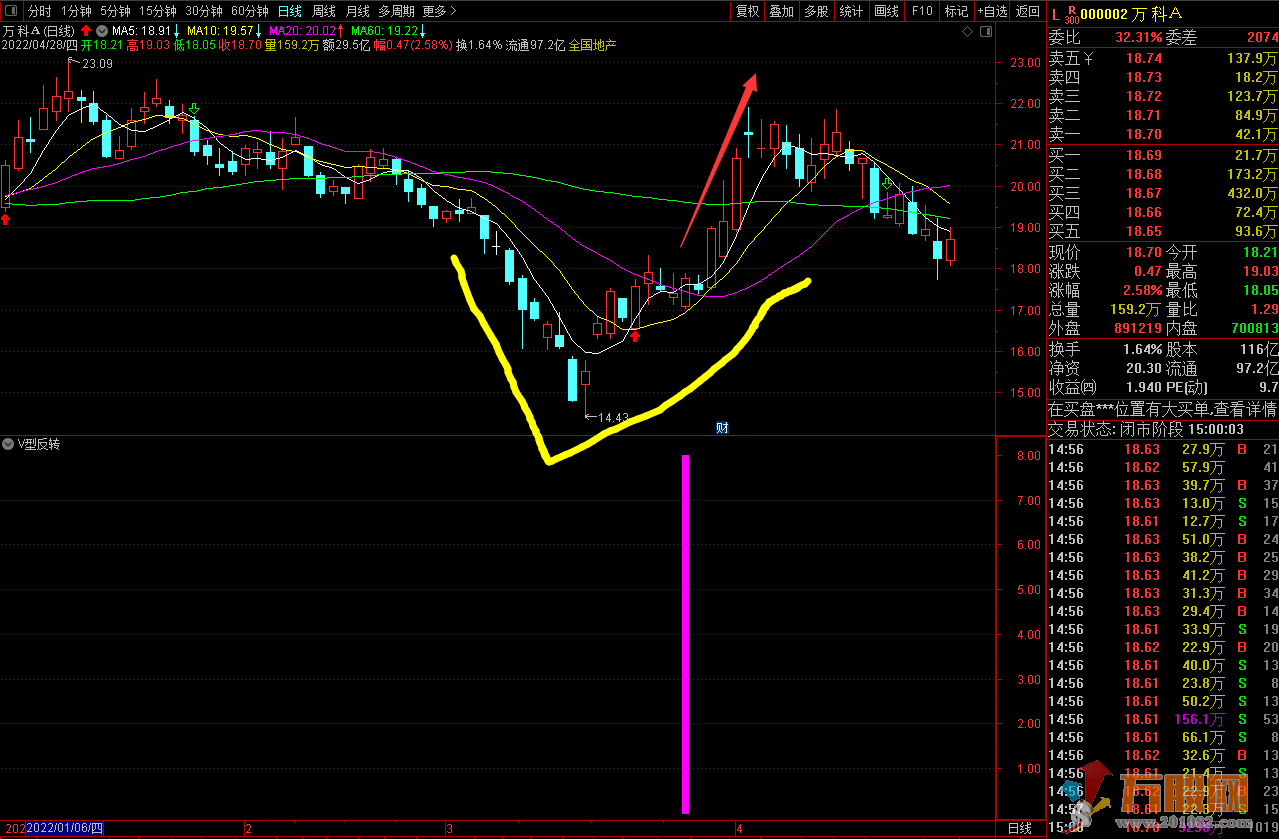Click the 返回 back button
Viewport: 1279px width, 839px height.
(1027, 11)
